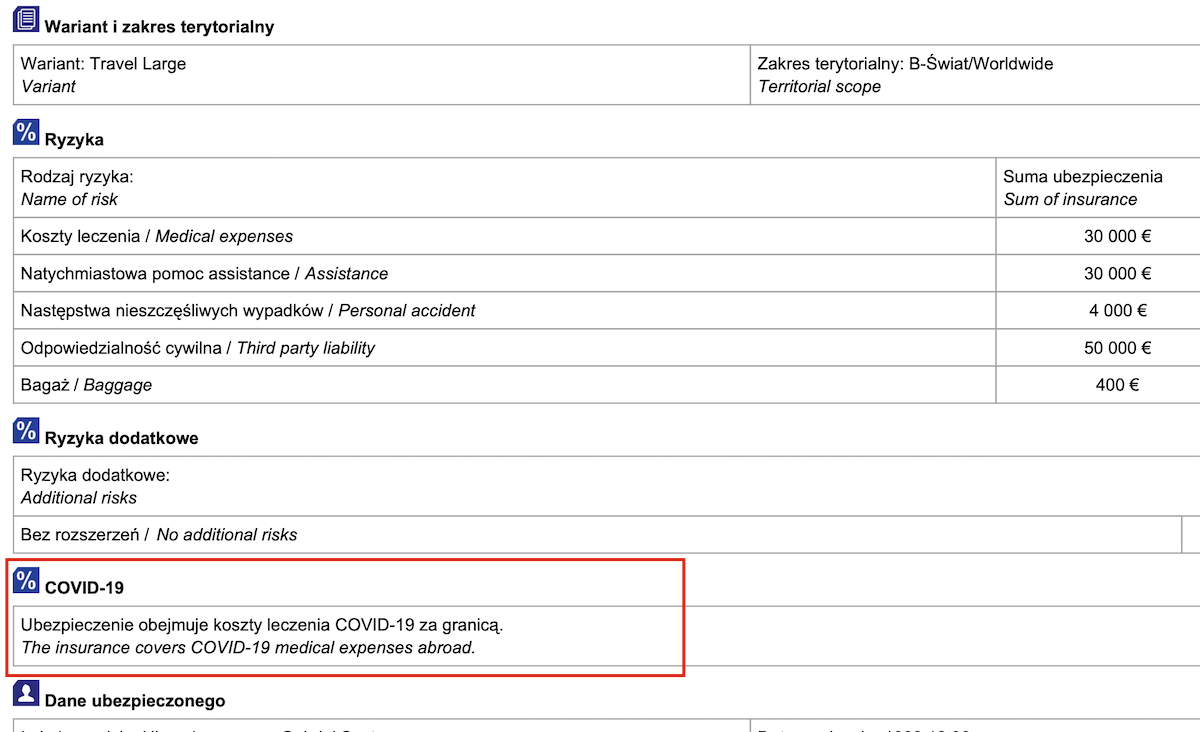The image size is (1200, 732).
Task: Click the Natychmiastowa pomoc assistance row label
Action: [x=204, y=274]
